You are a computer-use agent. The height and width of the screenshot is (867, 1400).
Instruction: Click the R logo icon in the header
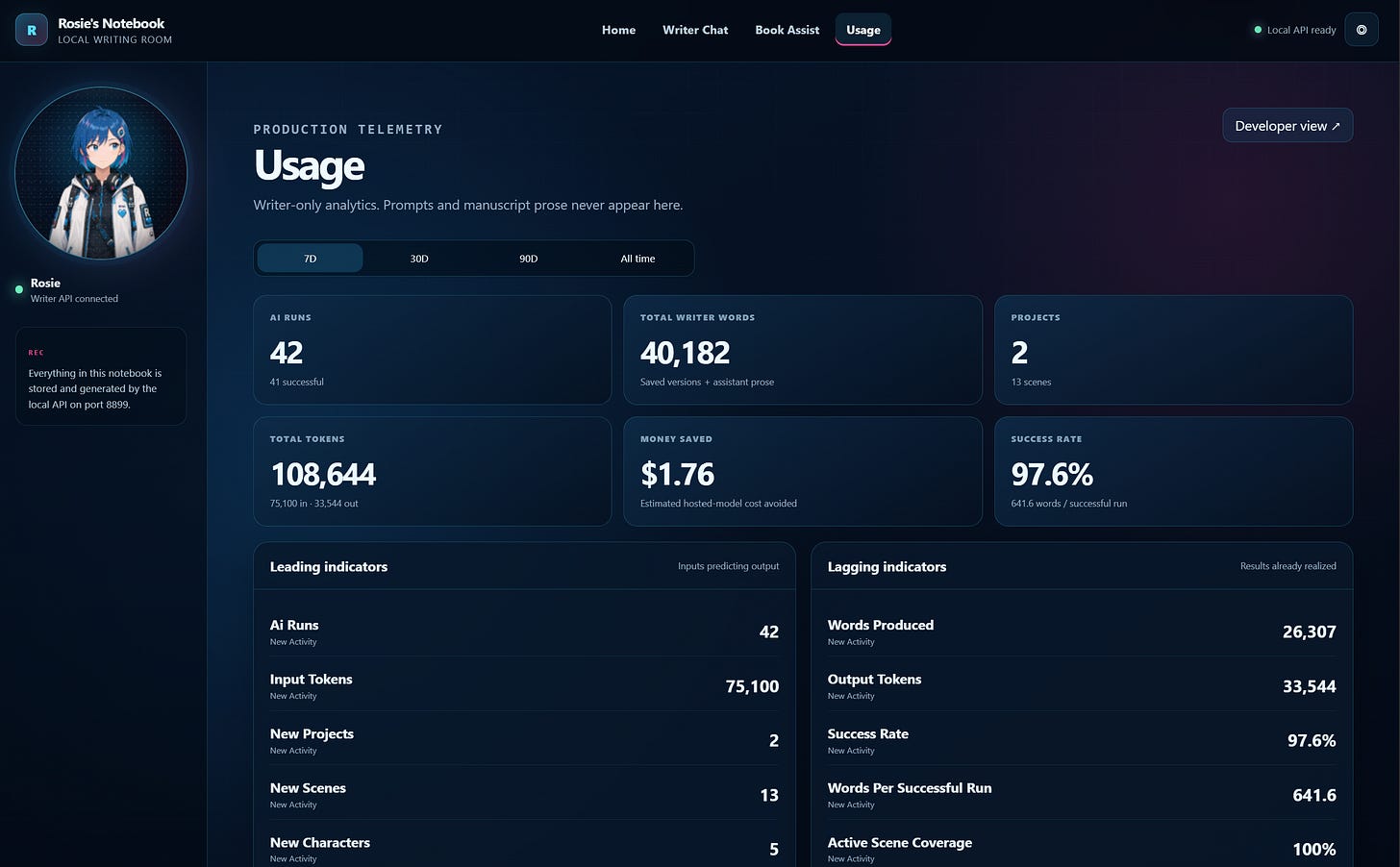pyautogui.click(x=32, y=30)
